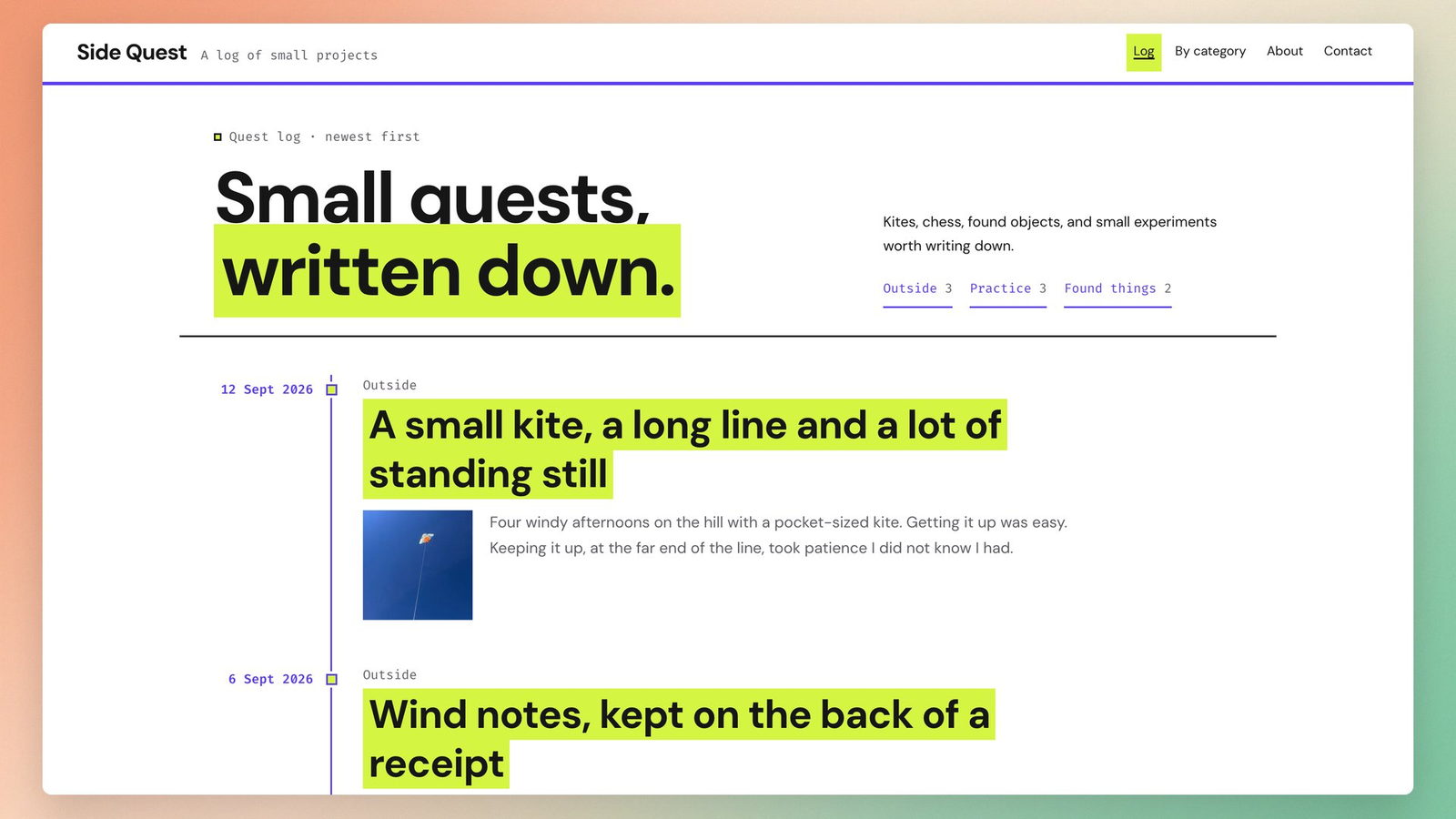Click the Side Quest site logo
The height and width of the screenshot is (819, 1456).
pyautogui.click(x=132, y=53)
